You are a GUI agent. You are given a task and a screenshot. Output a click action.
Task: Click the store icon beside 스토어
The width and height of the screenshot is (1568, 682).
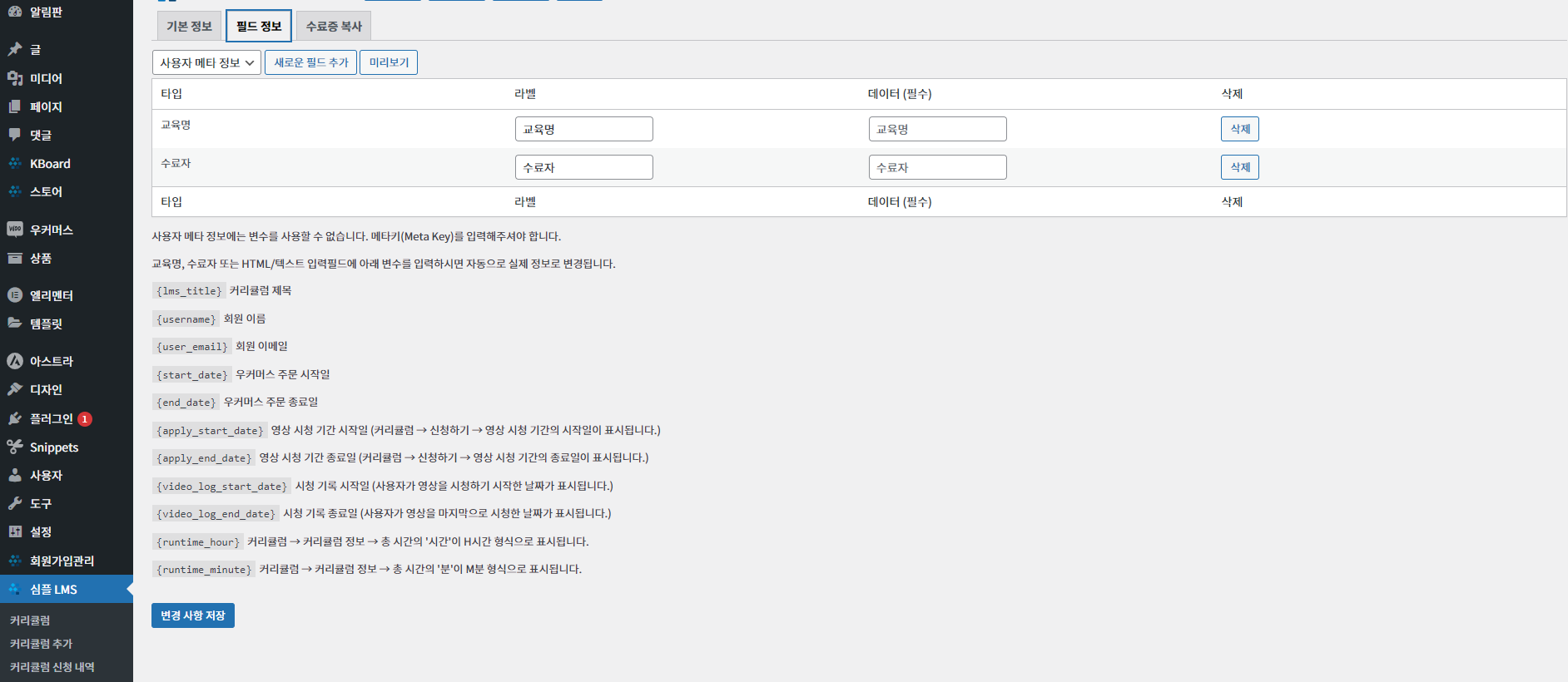(15, 191)
